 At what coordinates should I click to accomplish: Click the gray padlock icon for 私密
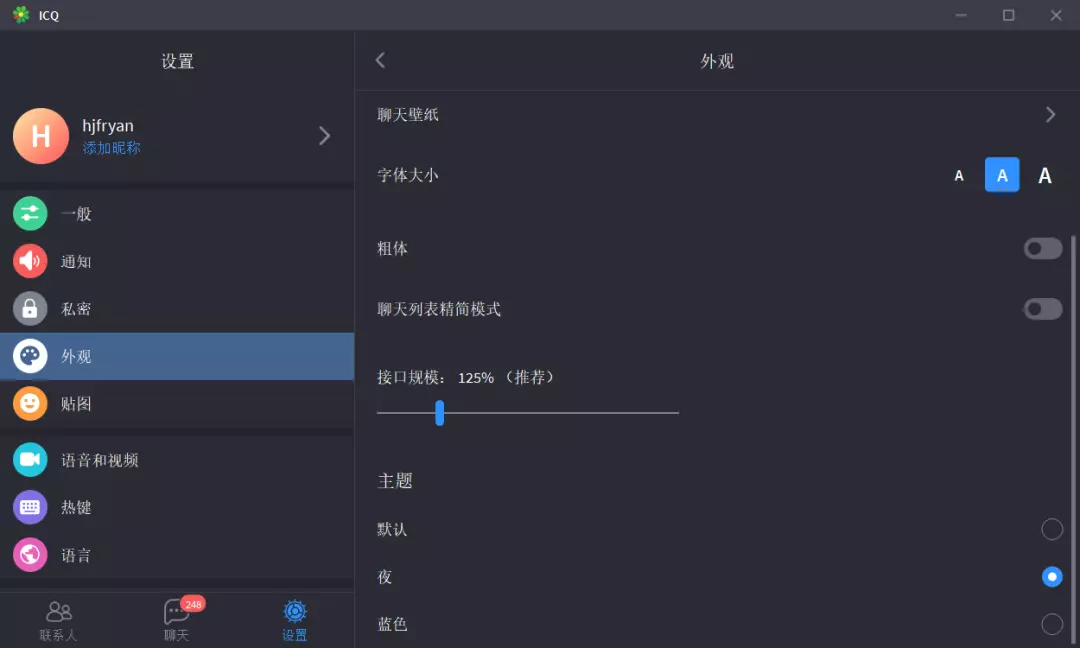30,309
